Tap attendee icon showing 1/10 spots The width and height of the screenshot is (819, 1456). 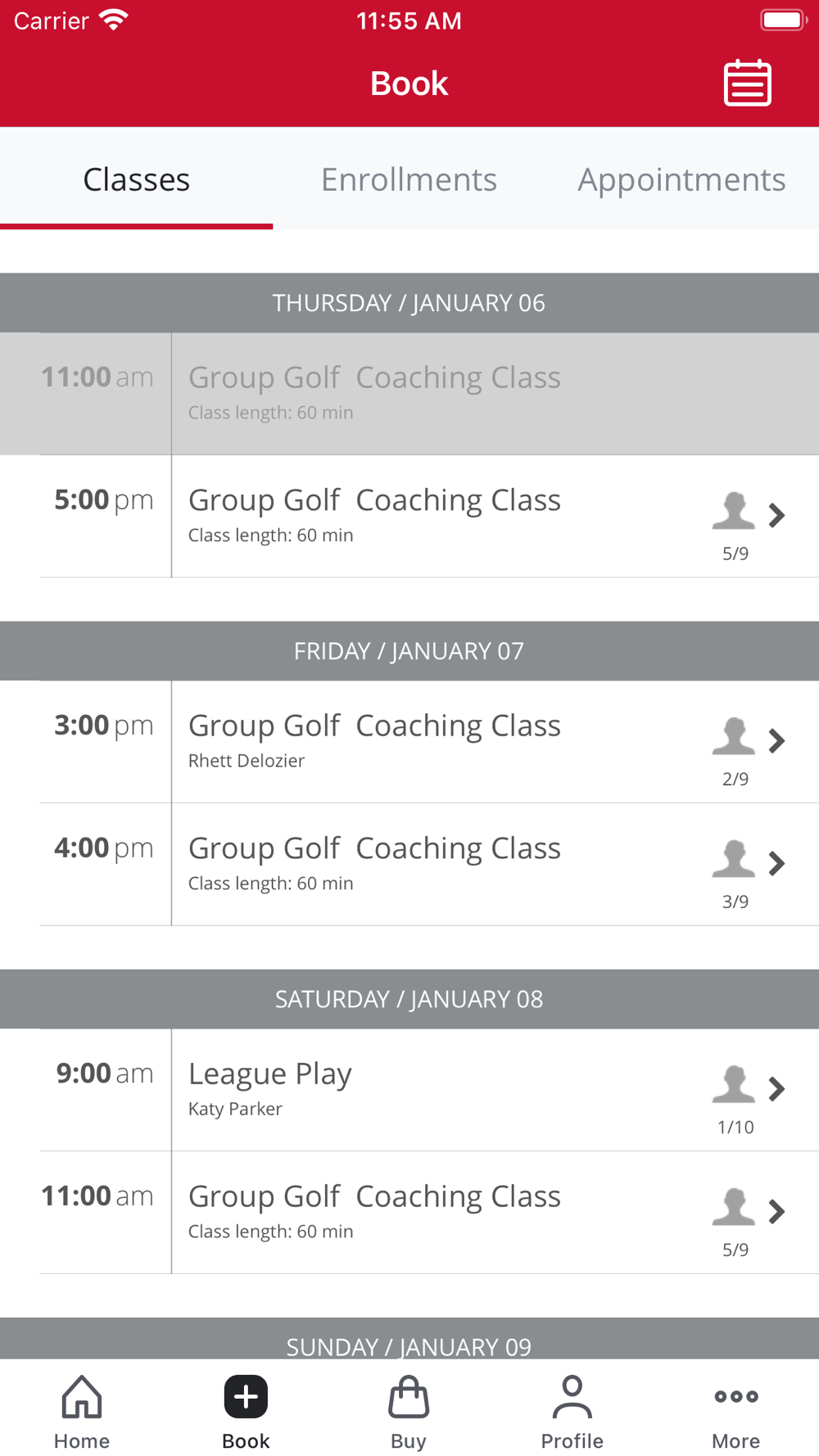[x=734, y=1084]
